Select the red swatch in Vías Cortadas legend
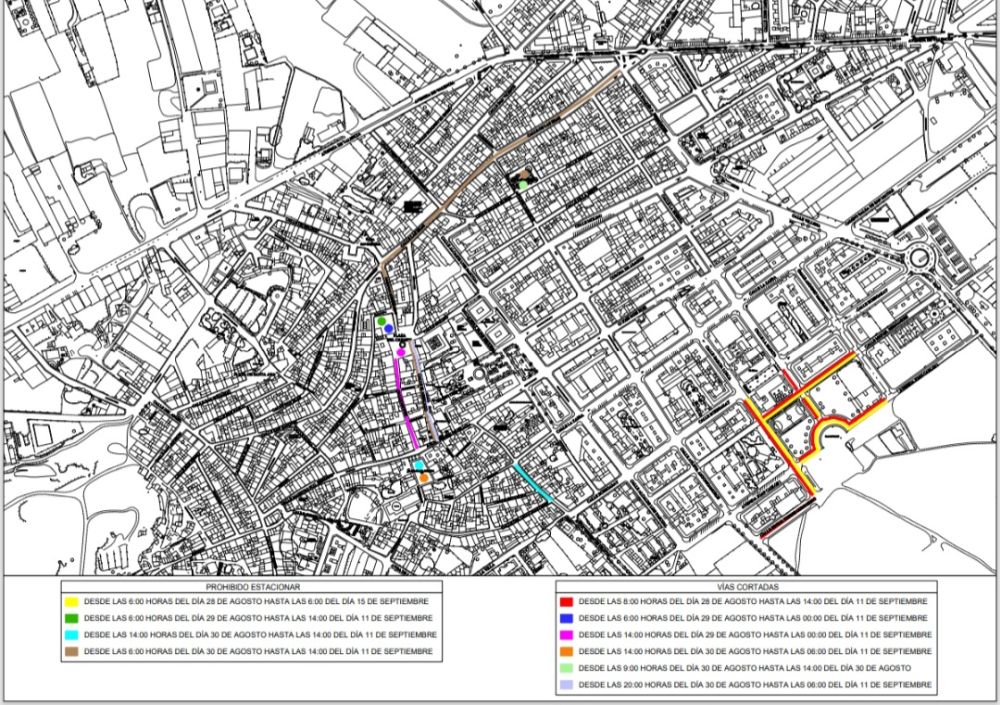This screenshot has height=705, width=1000. 567,601
